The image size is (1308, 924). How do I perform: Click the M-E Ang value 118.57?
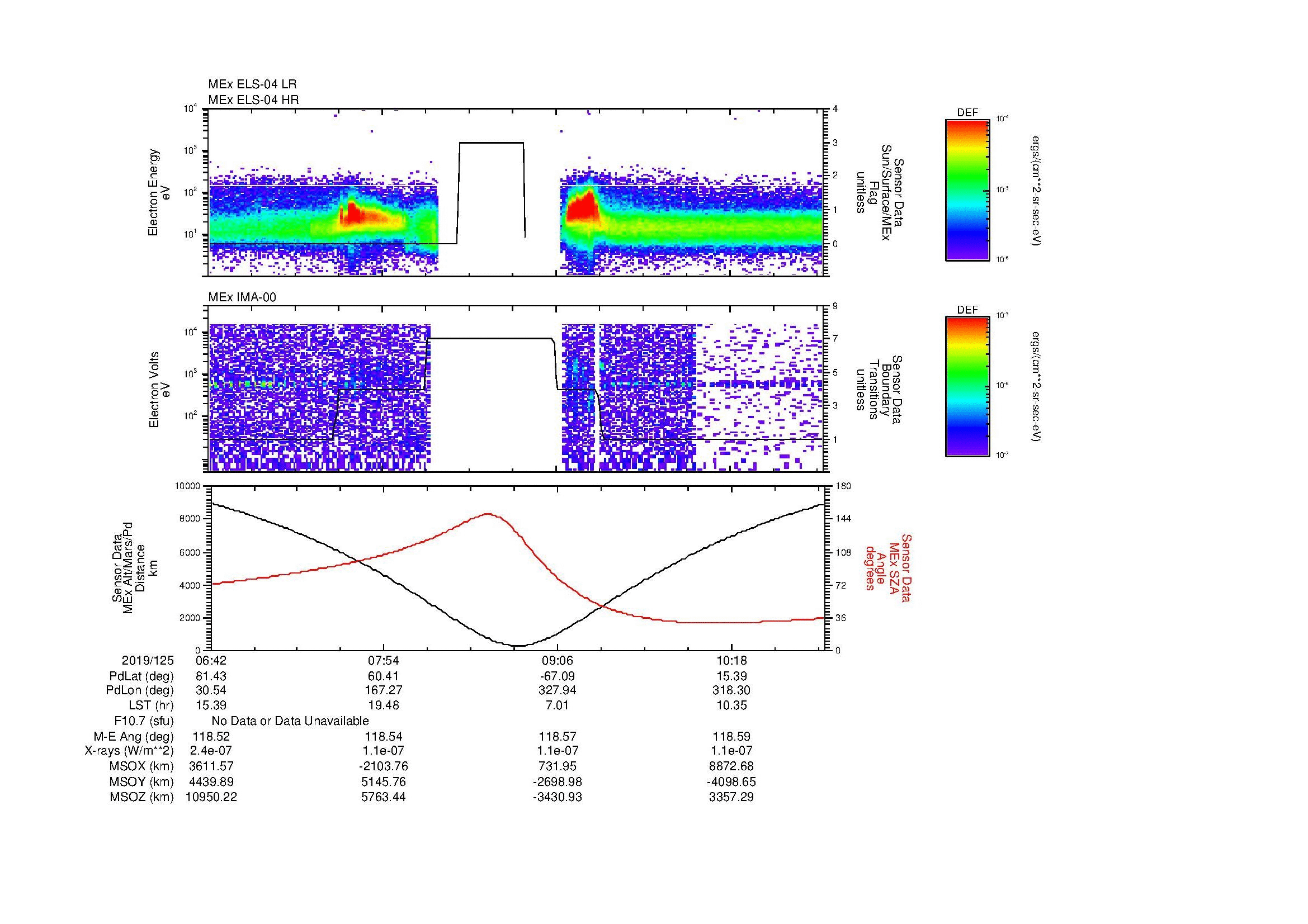point(557,736)
